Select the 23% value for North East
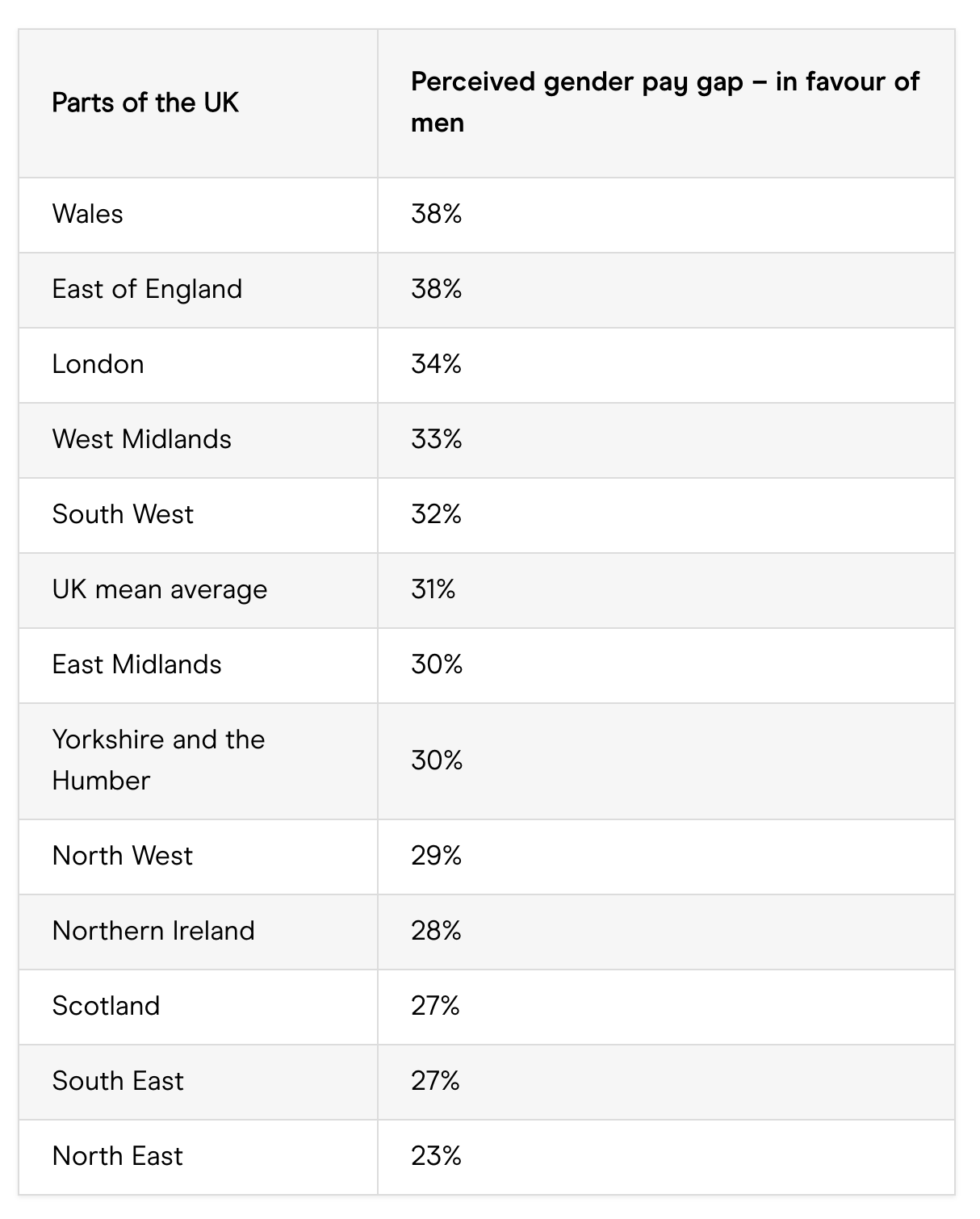 coord(436,1156)
